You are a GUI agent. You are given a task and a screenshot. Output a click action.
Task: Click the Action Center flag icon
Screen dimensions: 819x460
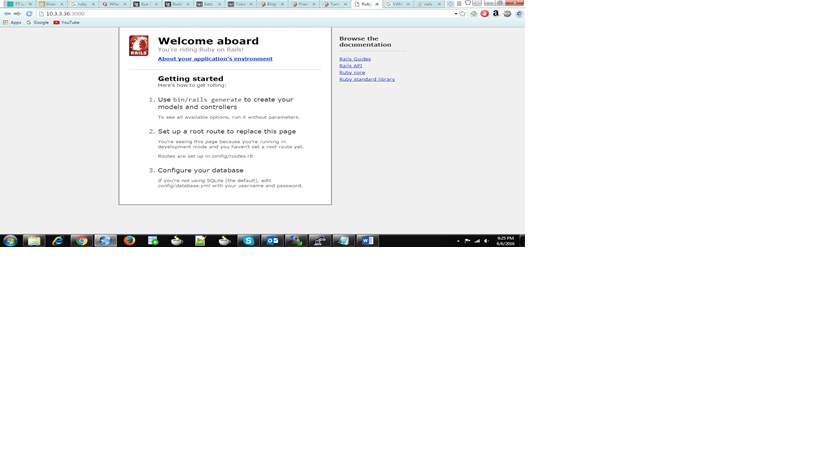pos(467,241)
